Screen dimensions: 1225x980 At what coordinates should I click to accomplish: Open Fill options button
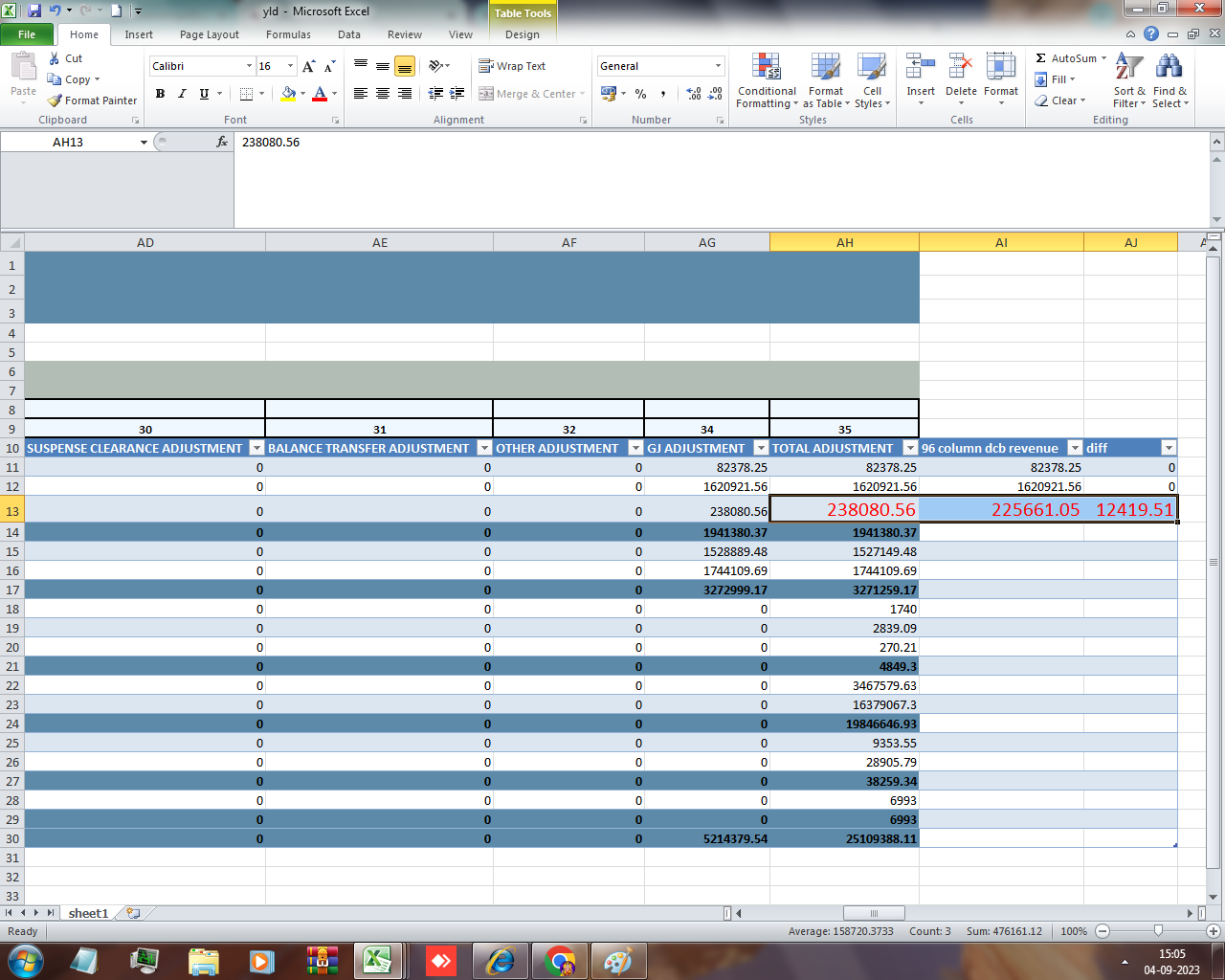tap(1055, 79)
